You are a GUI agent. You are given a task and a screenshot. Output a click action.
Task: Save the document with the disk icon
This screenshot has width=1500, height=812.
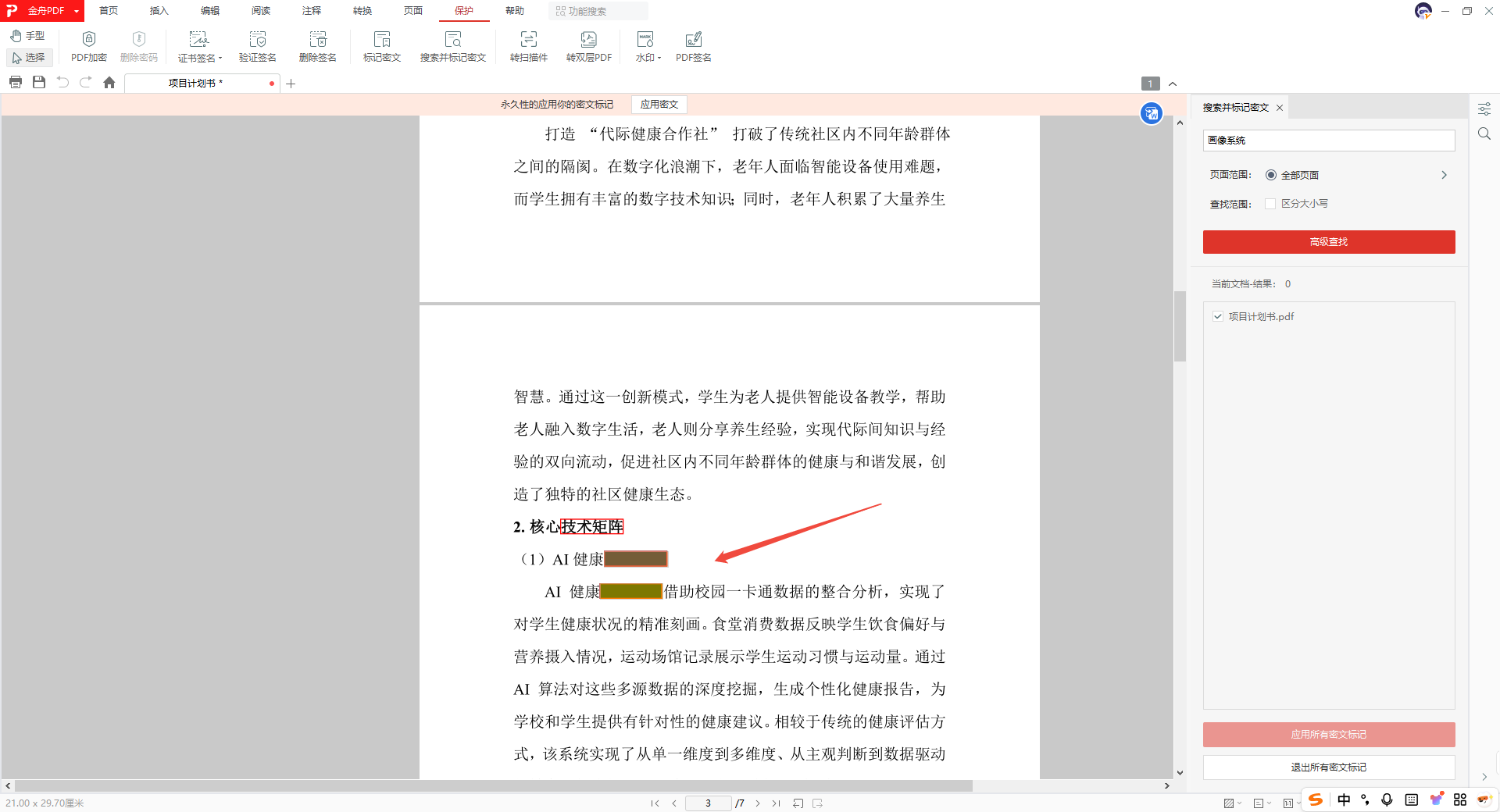coord(39,82)
